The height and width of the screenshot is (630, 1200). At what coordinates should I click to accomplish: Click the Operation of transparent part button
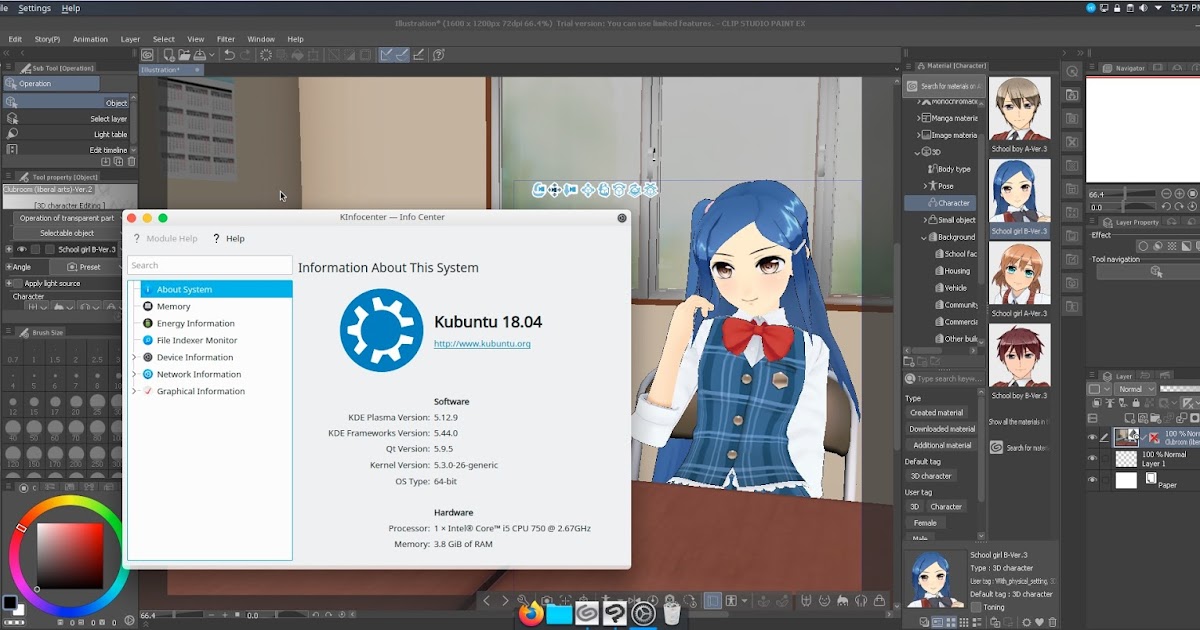[67, 218]
